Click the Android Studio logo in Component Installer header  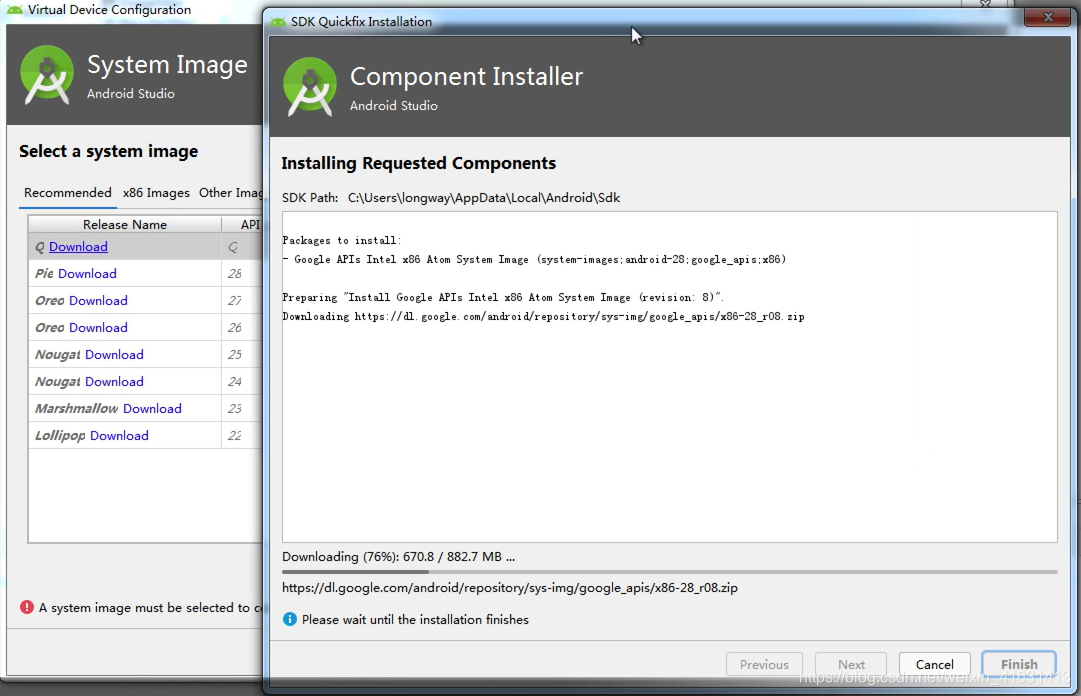pyautogui.click(x=310, y=87)
